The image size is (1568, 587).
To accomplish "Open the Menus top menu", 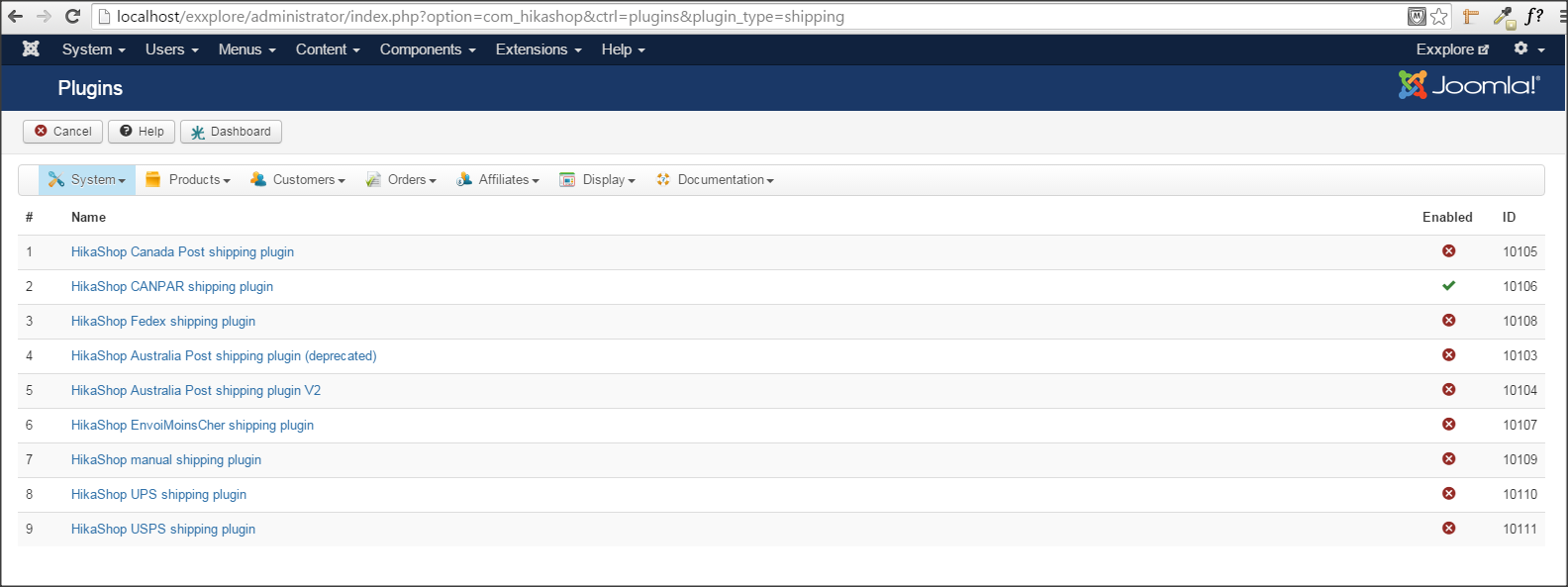I will click(x=246, y=49).
